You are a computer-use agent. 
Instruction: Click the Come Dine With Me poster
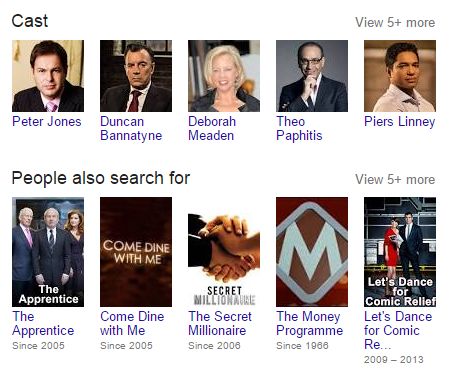click(x=136, y=252)
